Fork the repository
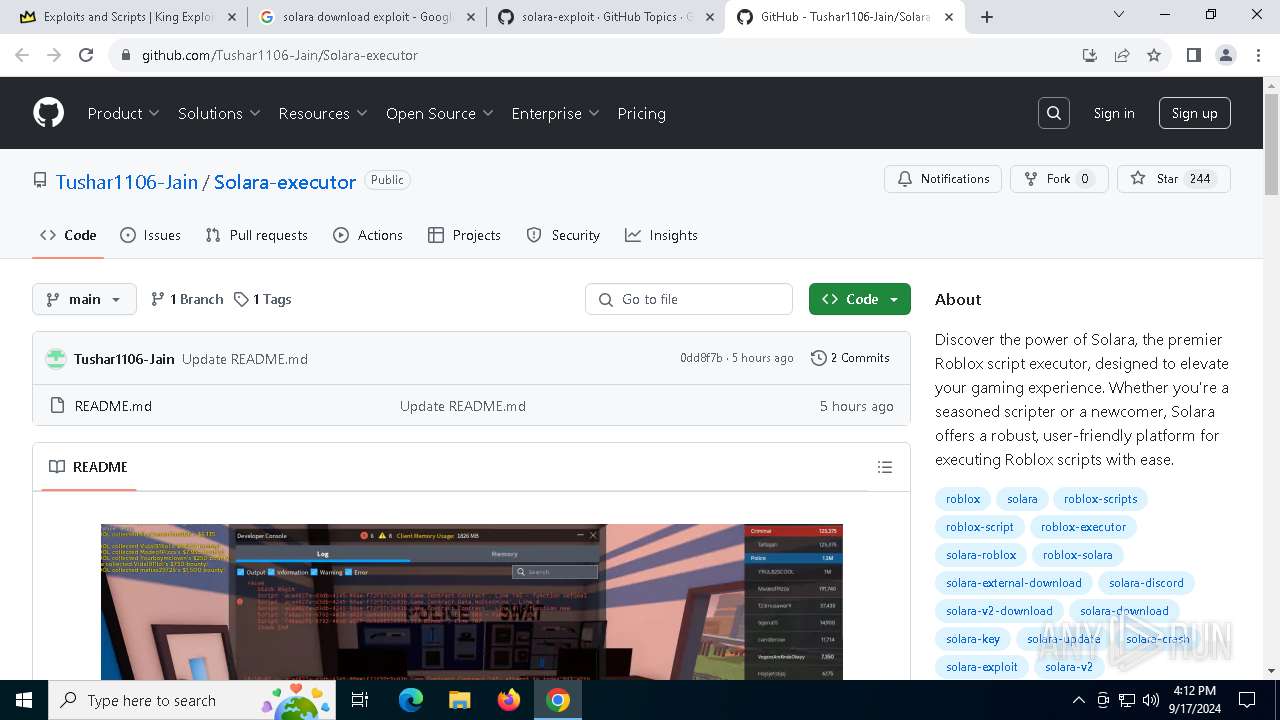This screenshot has width=1280, height=720. [x=1059, y=179]
